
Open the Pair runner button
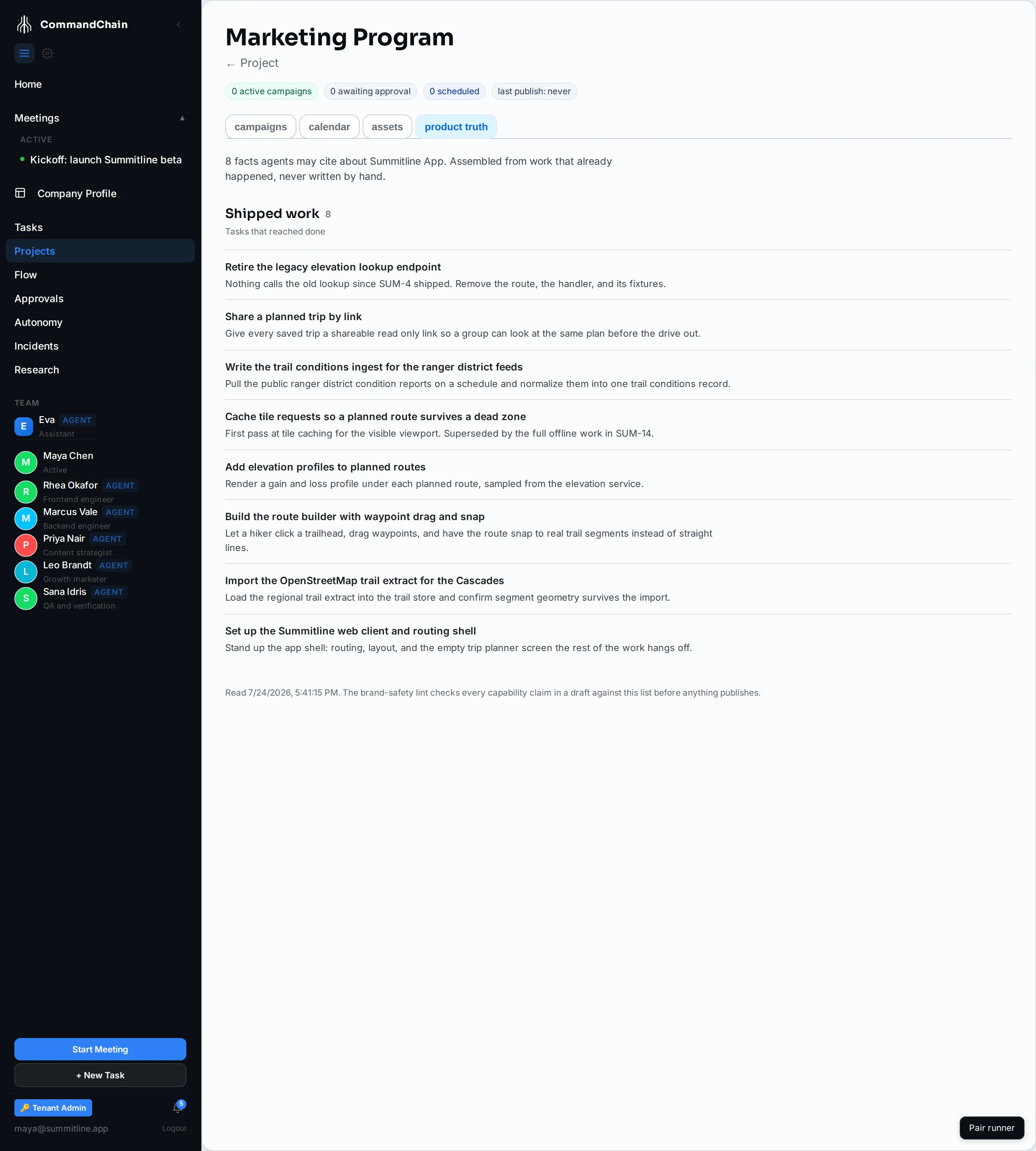pyautogui.click(x=992, y=1128)
